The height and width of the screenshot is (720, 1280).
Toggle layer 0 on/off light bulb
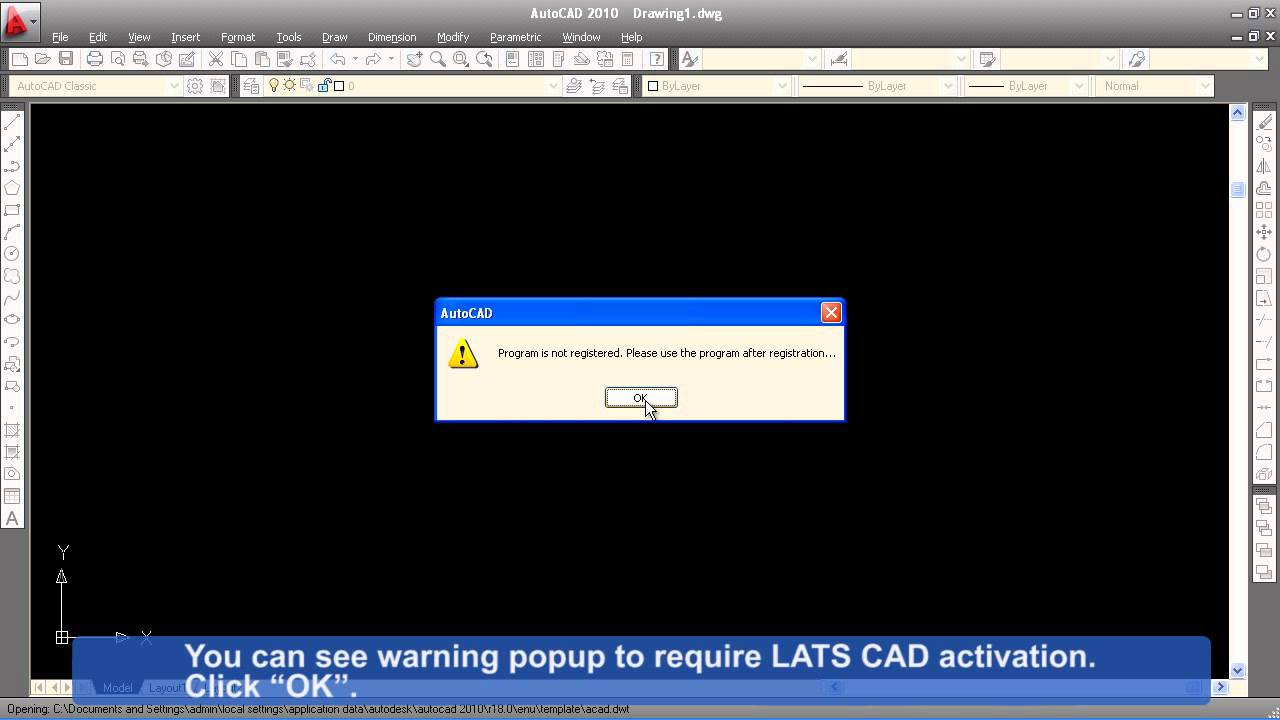274,86
